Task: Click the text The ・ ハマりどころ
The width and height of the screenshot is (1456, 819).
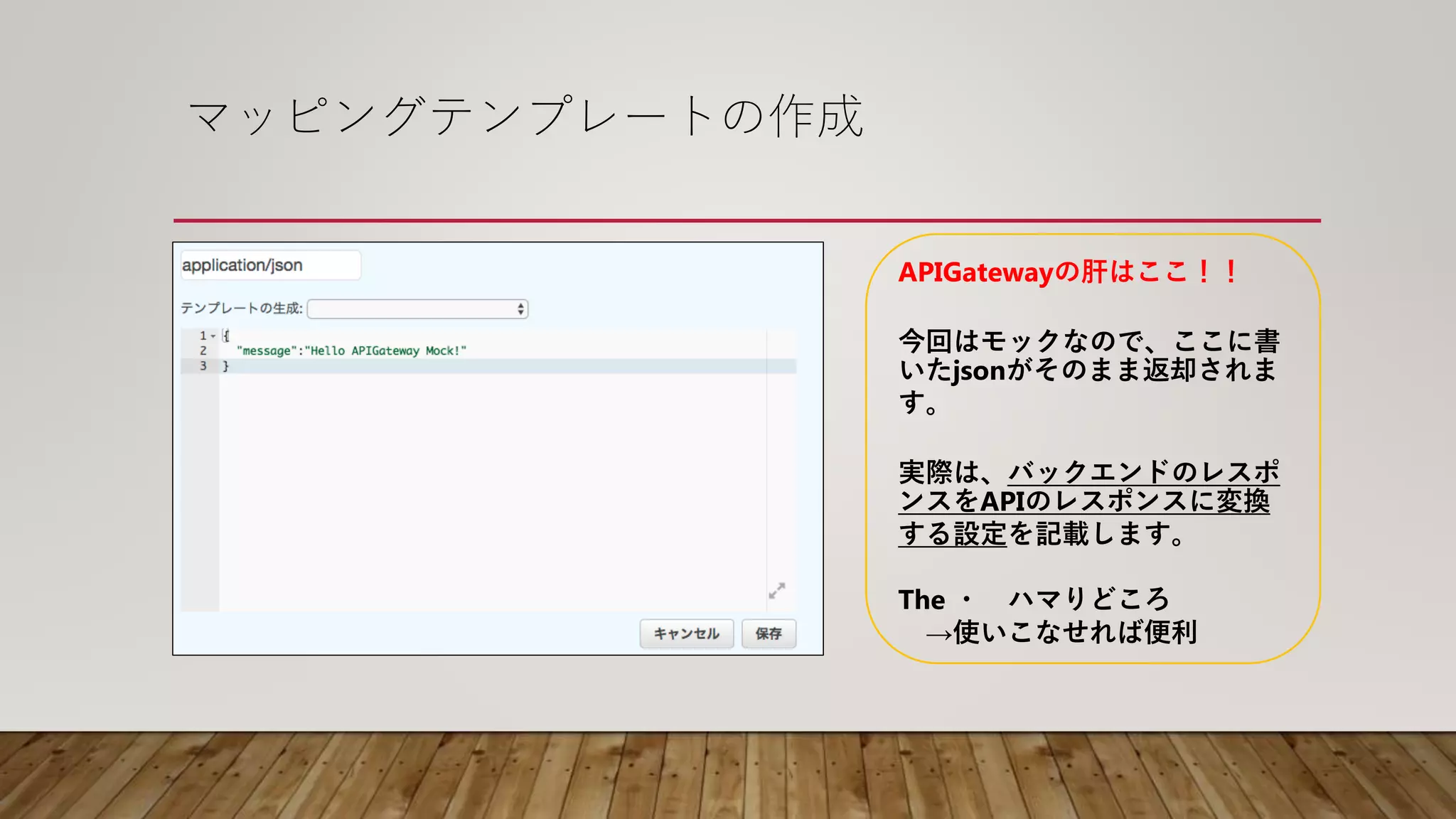Action: 1034,599
